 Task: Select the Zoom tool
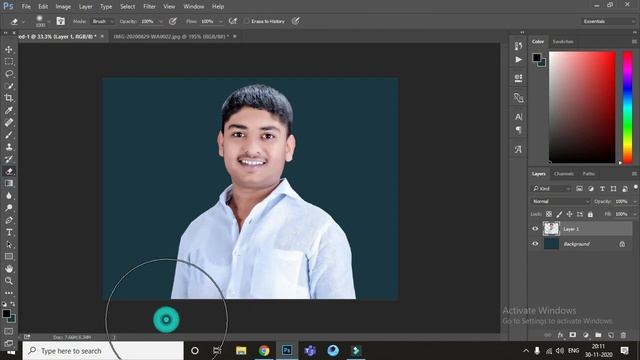click(9, 281)
